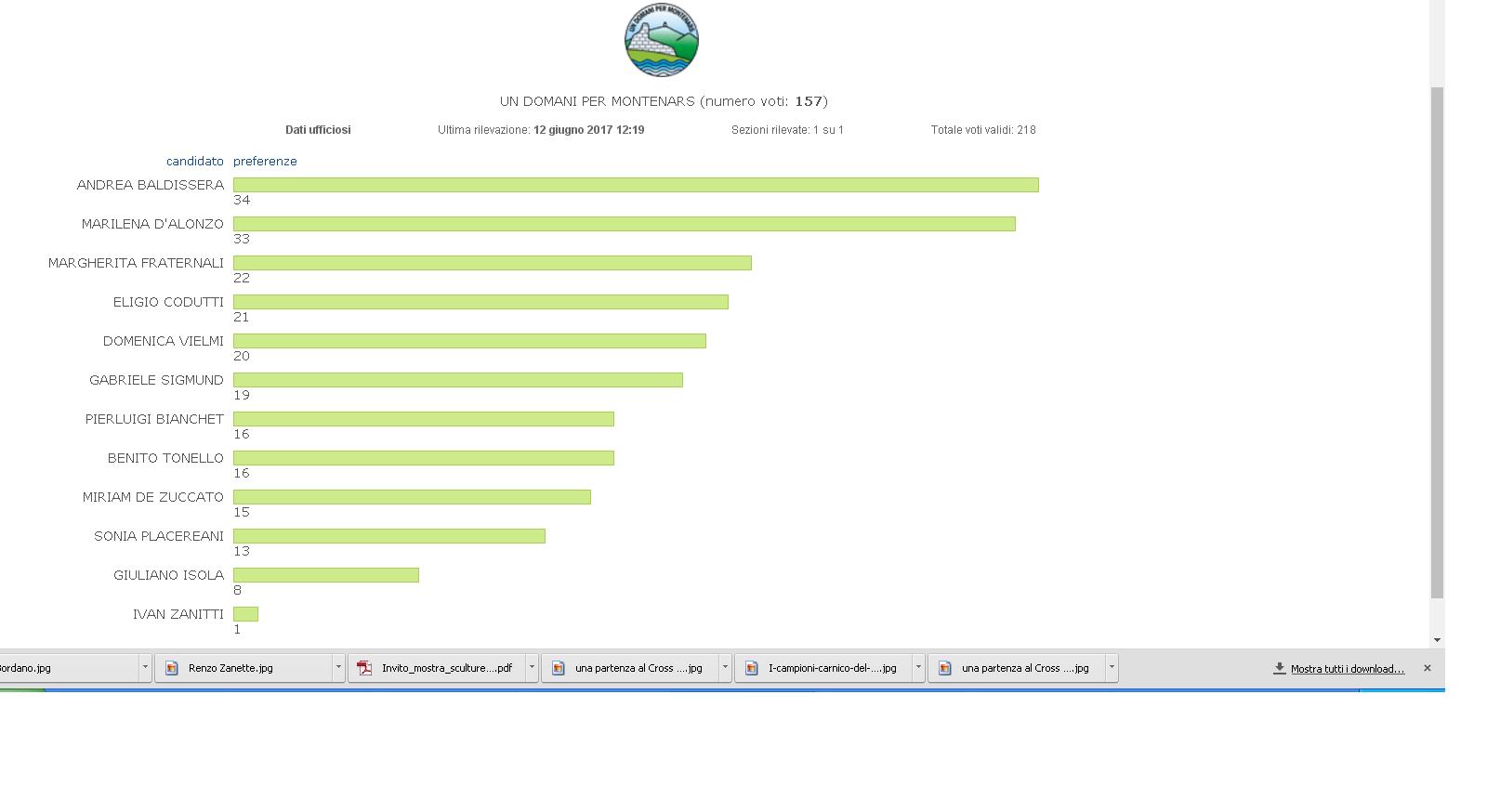The height and width of the screenshot is (812, 1487).
Task: Expand the dropdown for the ordano.jpg download
Action: (145, 668)
